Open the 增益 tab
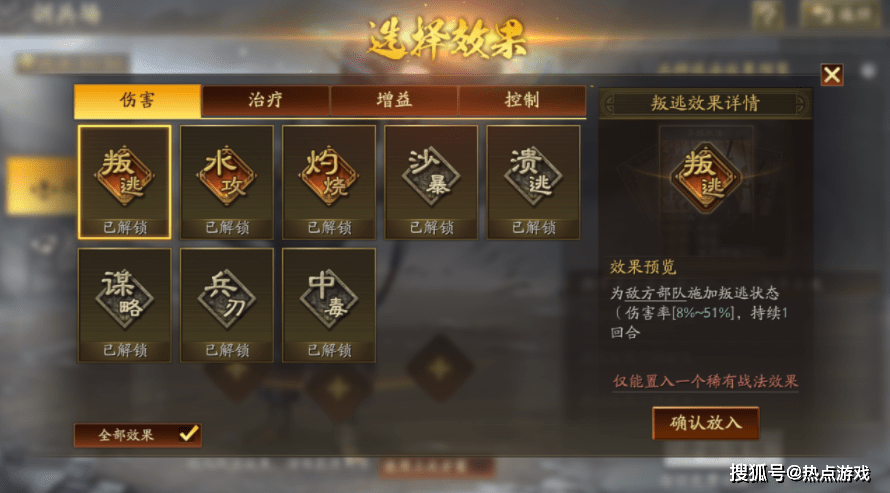This screenshot has width=890, height=493. 393,100
